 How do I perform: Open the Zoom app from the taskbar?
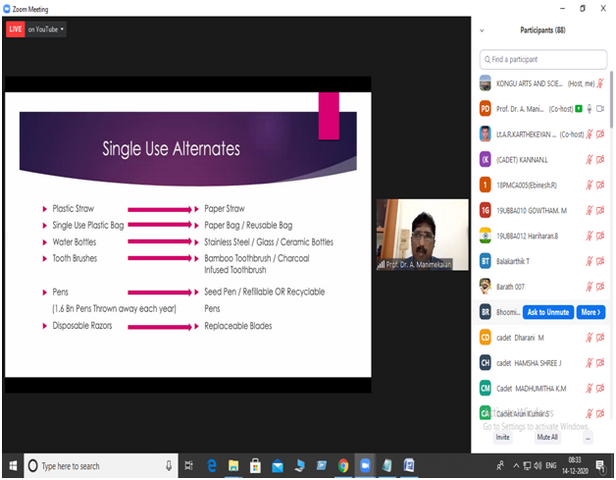click(x=364, y=466)
